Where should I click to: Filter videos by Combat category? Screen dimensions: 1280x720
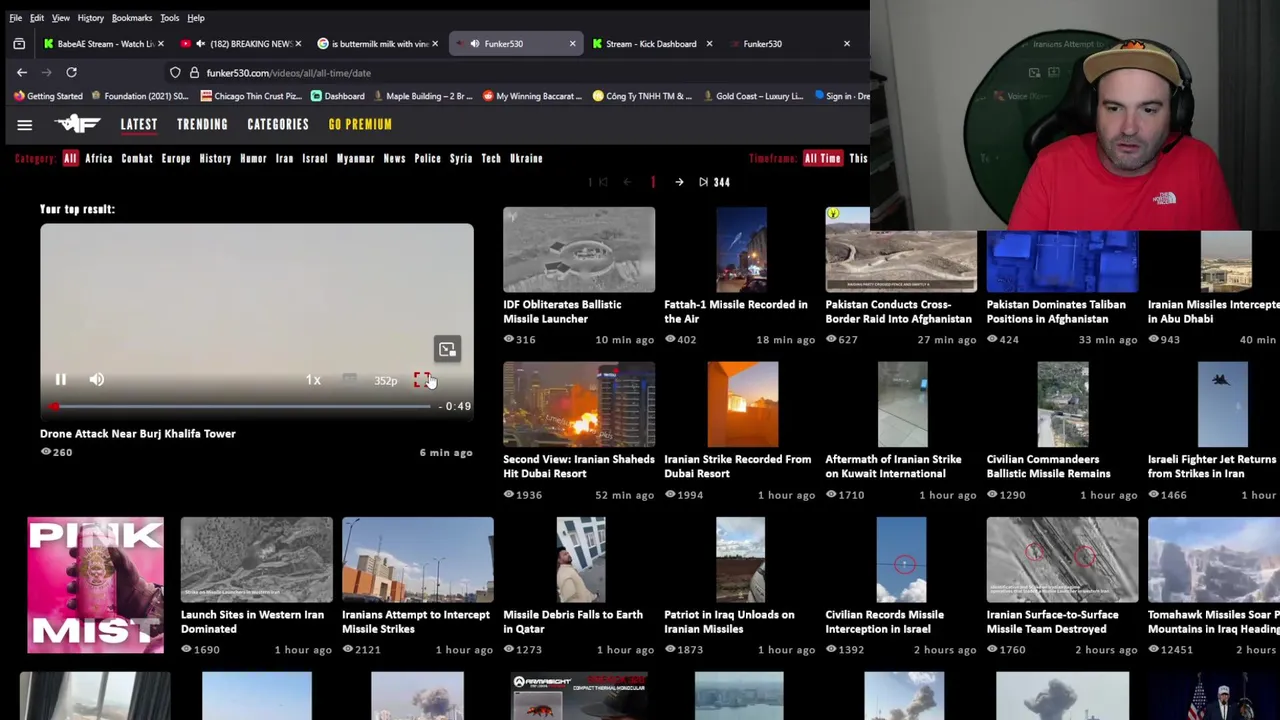click(x=137, y=158)
